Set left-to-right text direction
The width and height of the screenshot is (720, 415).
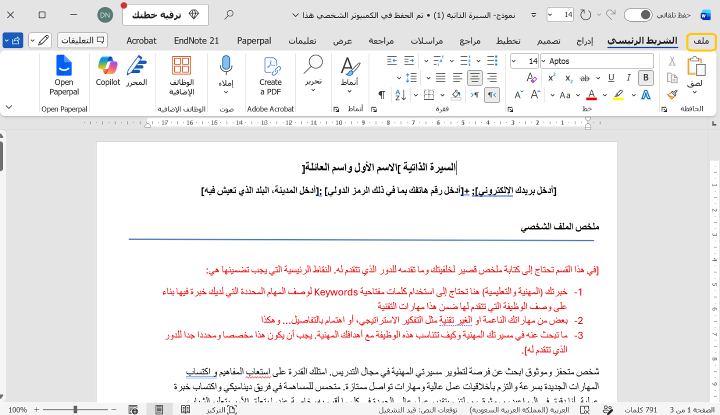point(475,95)
